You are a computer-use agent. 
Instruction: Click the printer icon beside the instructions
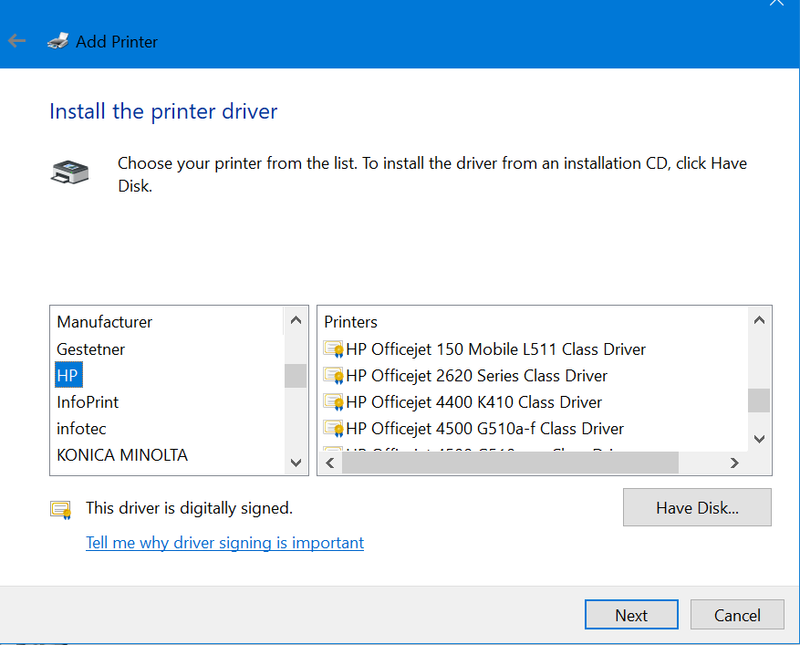coord(69,172)
